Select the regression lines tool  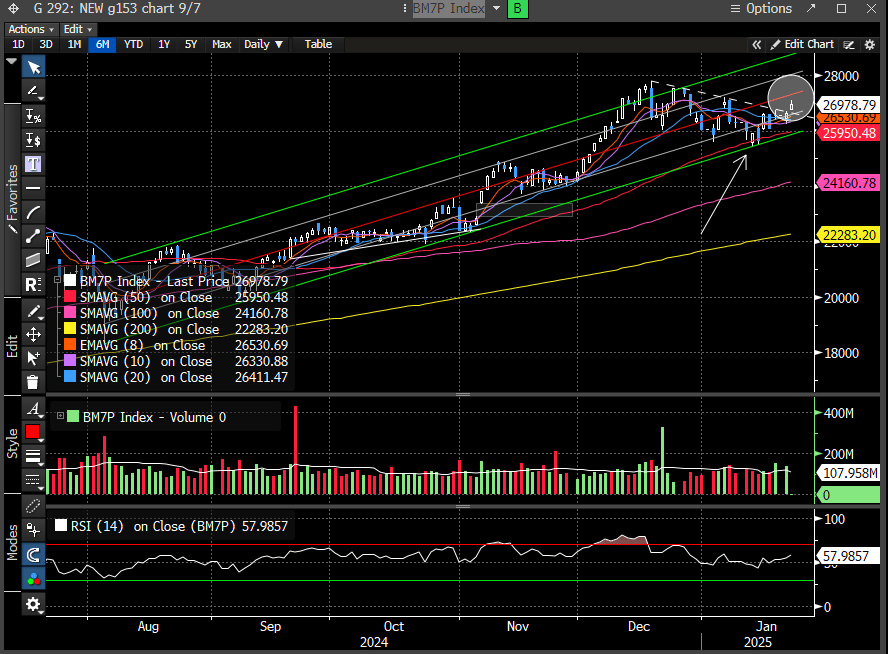pyautogui.click(x=33, y=284)
